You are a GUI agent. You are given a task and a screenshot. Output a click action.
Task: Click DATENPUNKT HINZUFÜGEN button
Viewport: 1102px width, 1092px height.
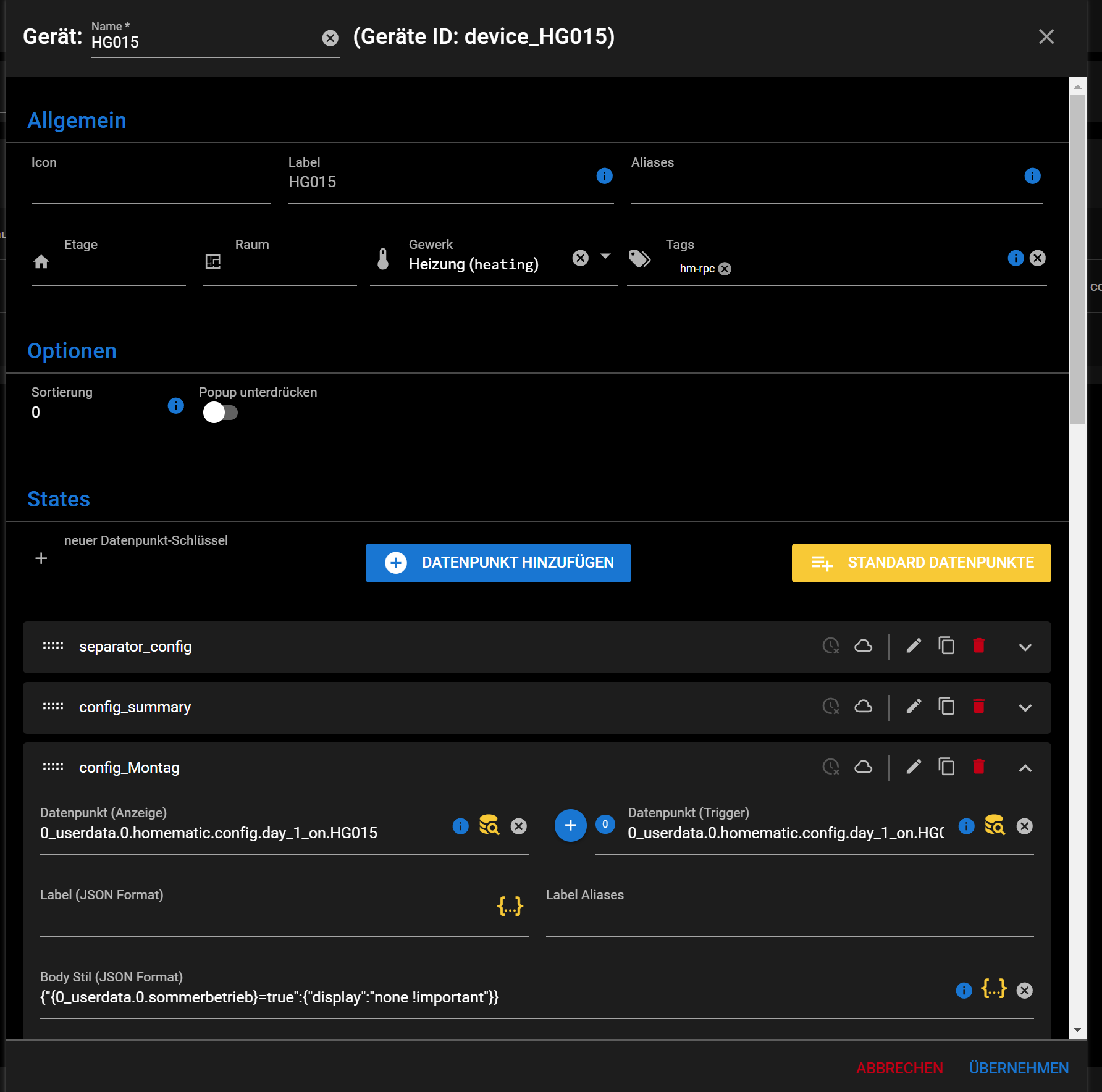[498, 563]
